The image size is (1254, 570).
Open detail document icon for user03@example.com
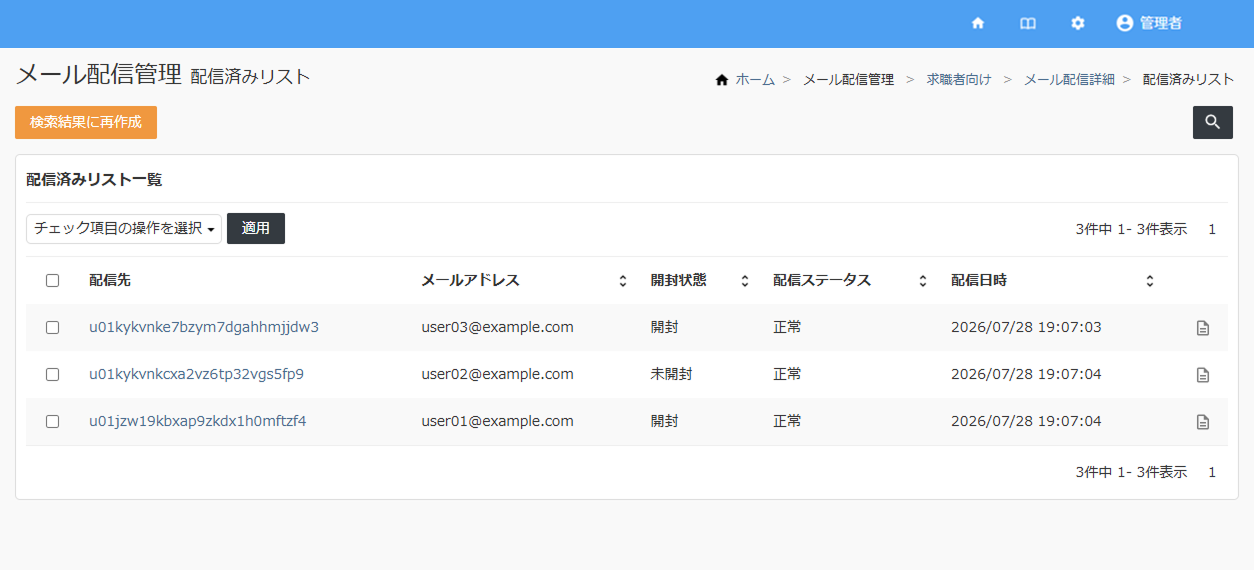click(x=1203, y=328)
